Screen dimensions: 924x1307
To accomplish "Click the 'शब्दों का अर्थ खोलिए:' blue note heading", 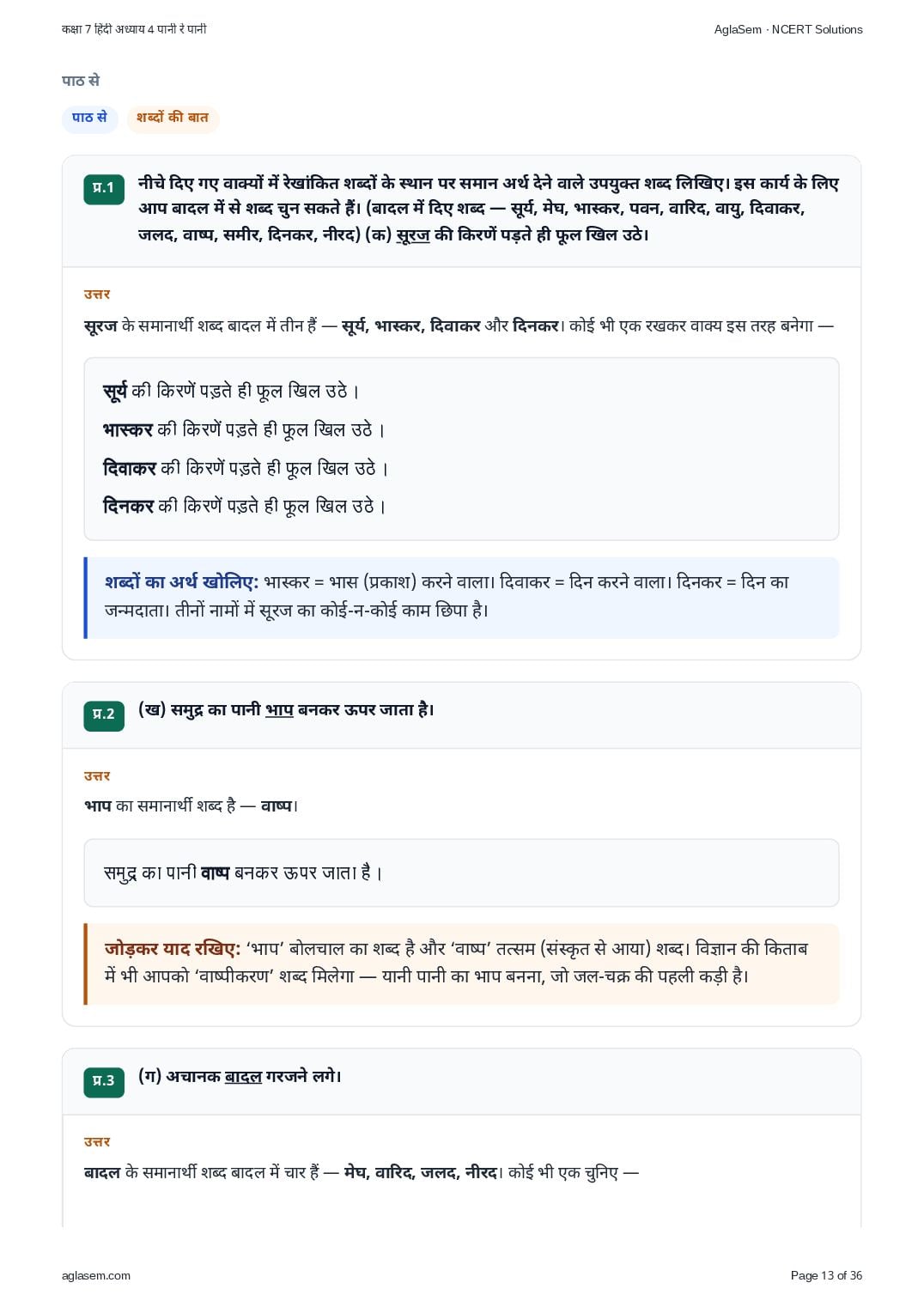I will click(x=181, y=582).
